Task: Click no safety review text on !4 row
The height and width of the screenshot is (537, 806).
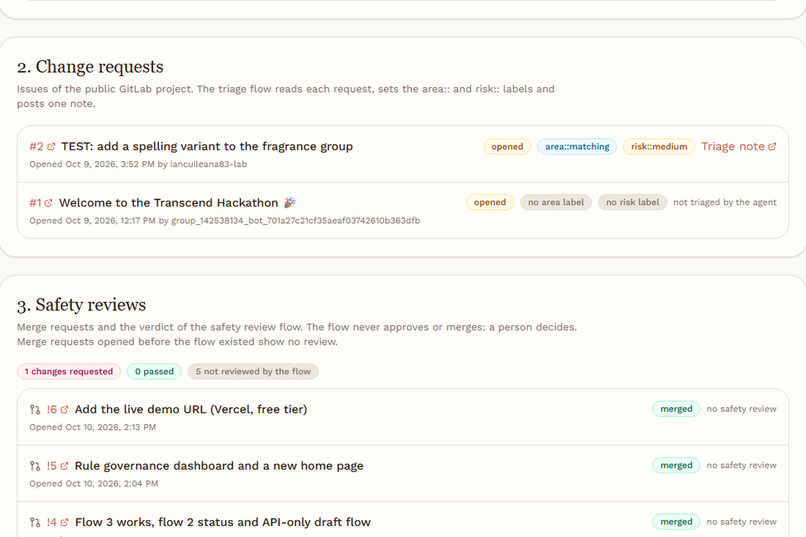Action: tap(741, 522)
